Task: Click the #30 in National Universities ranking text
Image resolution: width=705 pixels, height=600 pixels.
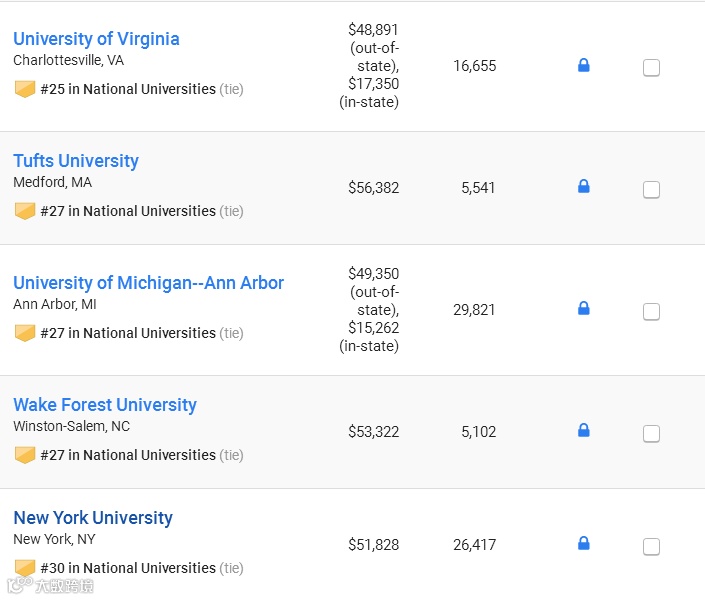Action: [x=128, y=568]
